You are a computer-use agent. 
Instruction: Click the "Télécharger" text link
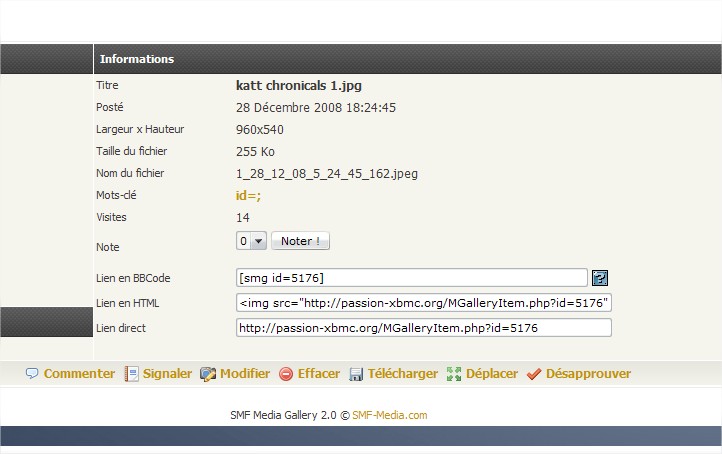click(x=403, y=374)
